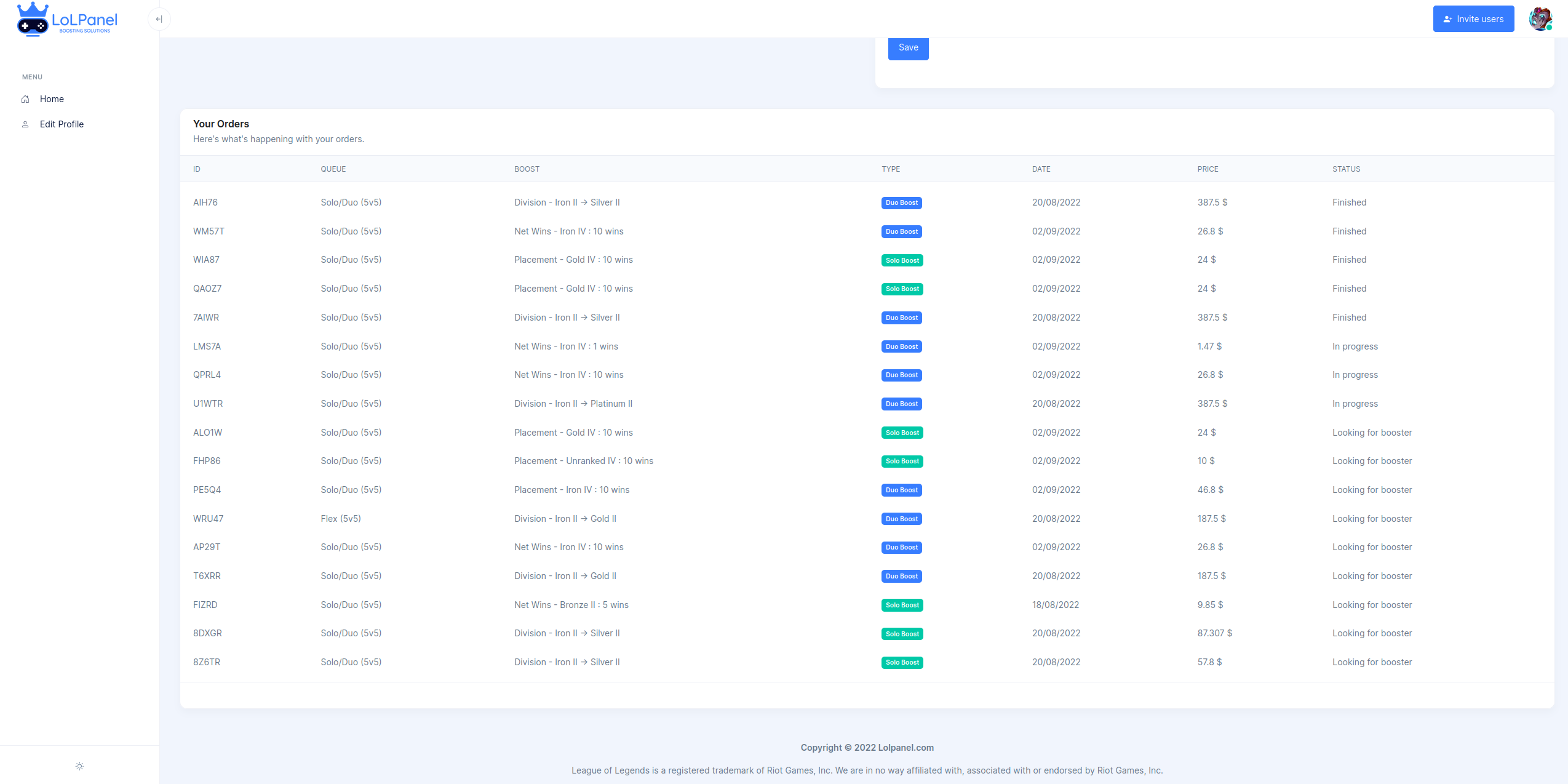Click the Invite users button
The height and width of the screenshot is (784, 1568).
coord(1473,19)
